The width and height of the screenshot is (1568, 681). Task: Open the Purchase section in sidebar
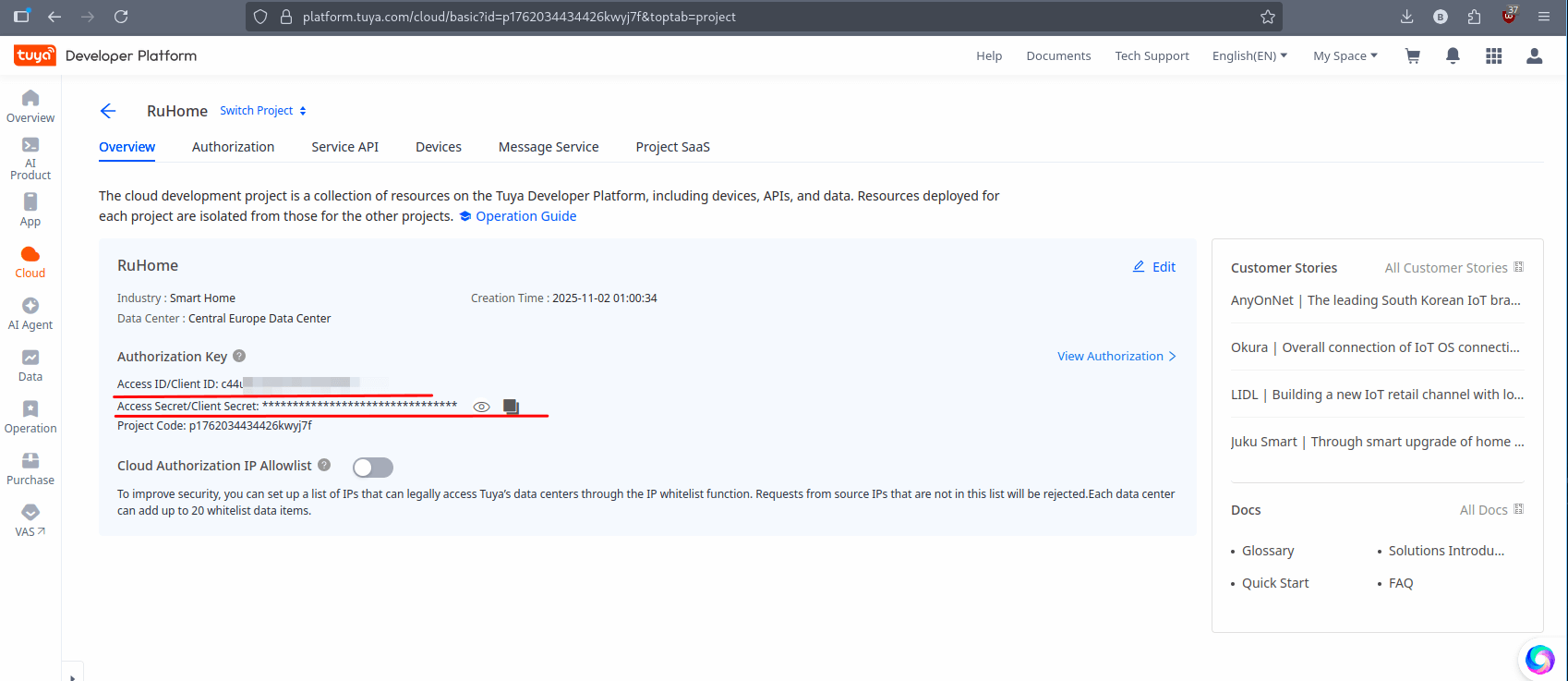pyautogui.click(x=30, y=468)
